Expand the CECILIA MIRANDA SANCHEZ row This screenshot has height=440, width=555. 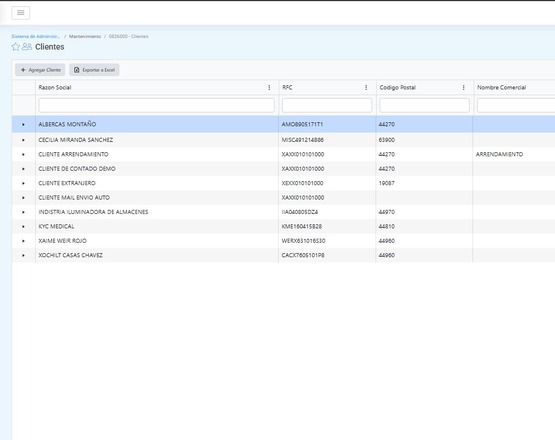pyautogui.click(x=23, y=140)
